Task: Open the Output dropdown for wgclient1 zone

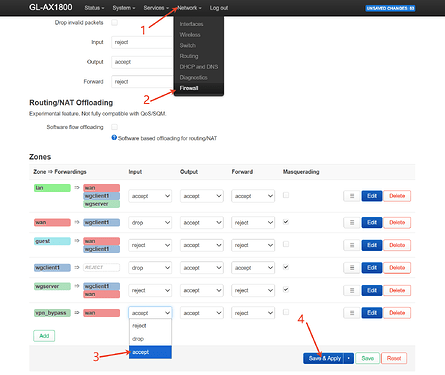Action: pyautogui.click(x=201, y=268)
